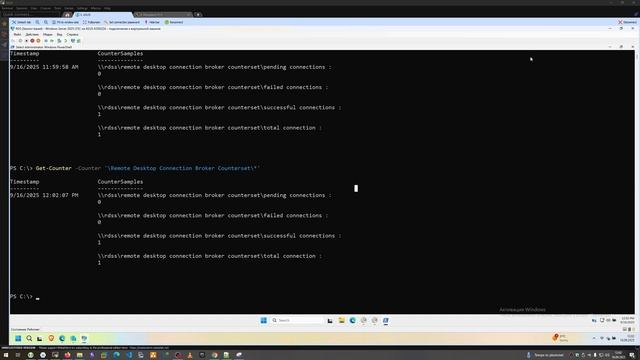Open host notification center icon
Image resolution: width=640 pixels, height=360 pixels.
pyautogui.click(x=632, y=356)
